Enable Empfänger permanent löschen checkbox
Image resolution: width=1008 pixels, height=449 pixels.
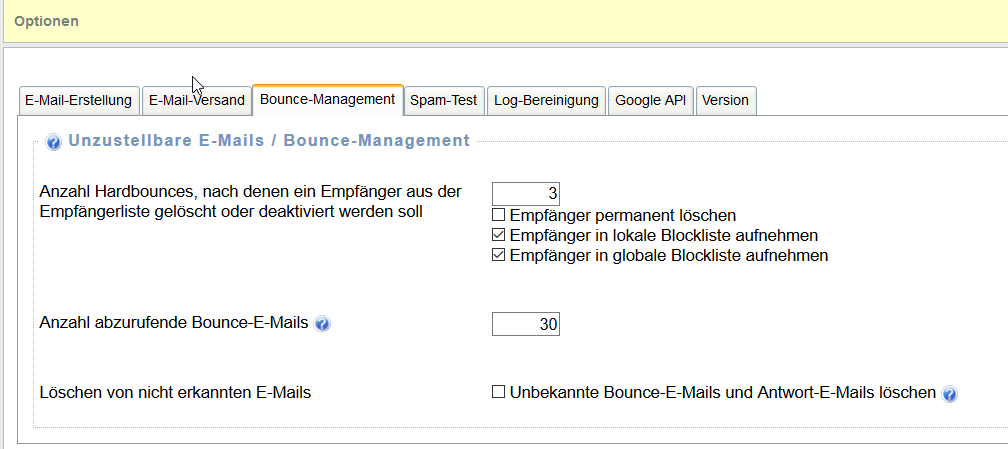pyautogui.click(x=498, y=215)
